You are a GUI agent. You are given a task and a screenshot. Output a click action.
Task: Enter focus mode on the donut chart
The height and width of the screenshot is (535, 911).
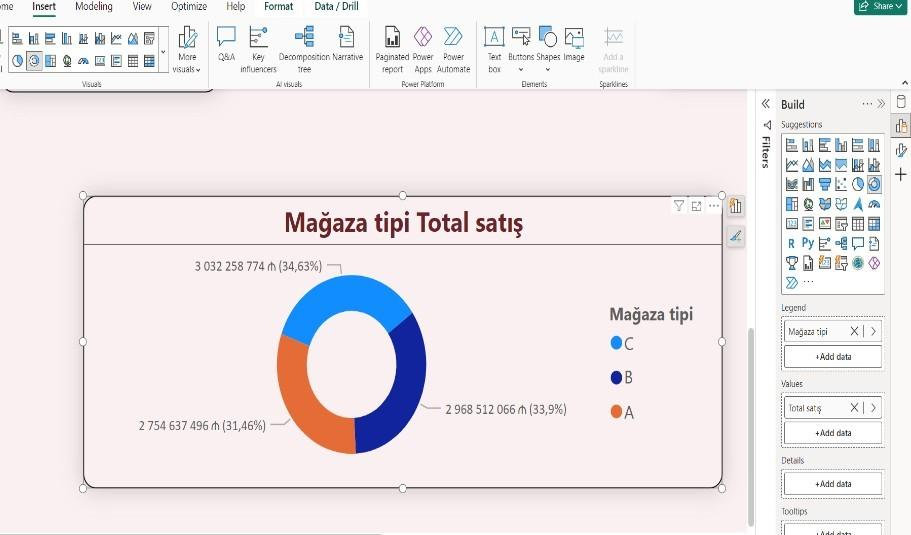click(696, 206)
